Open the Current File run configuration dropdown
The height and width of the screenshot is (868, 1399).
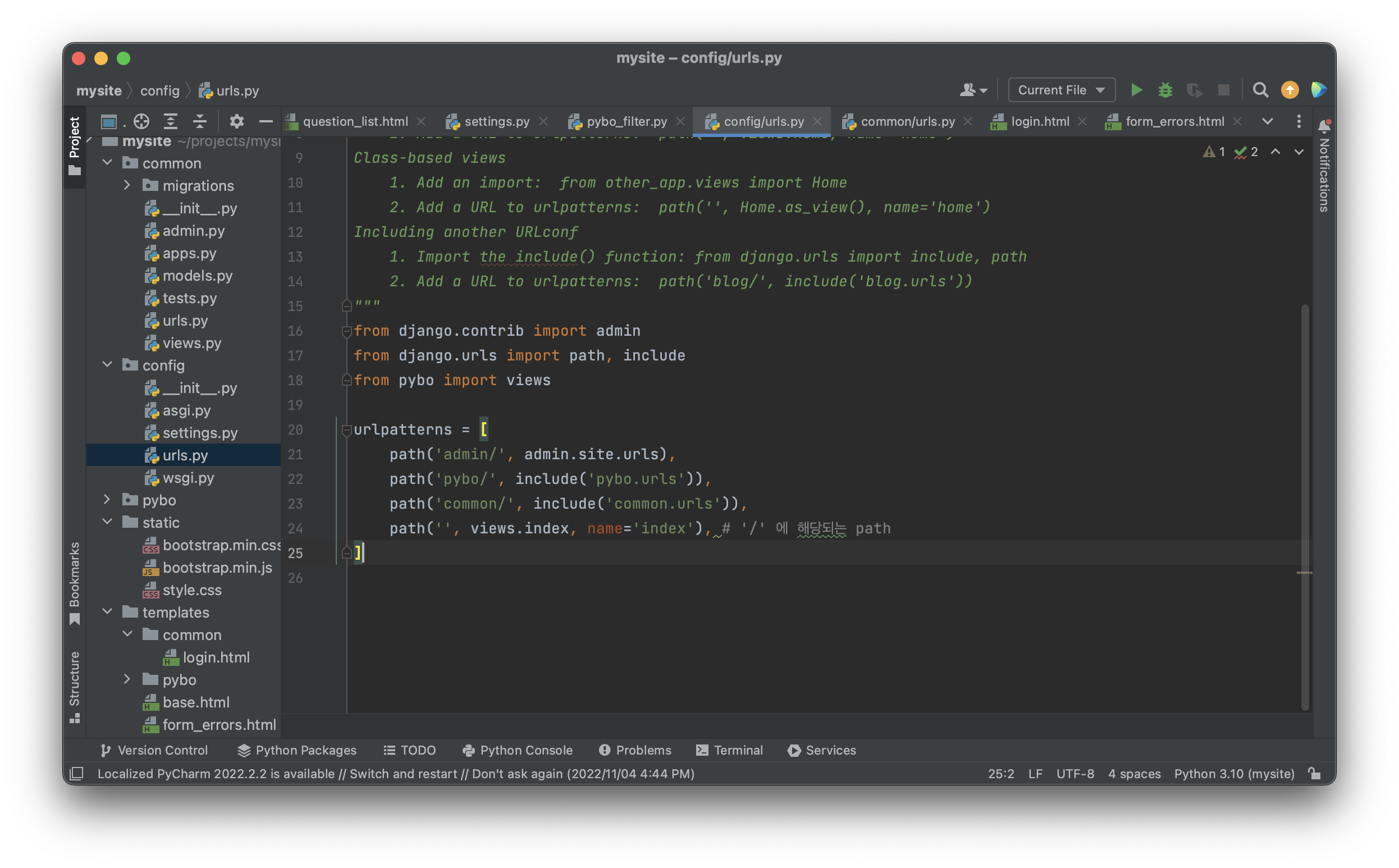click(x=1061, y=90)
